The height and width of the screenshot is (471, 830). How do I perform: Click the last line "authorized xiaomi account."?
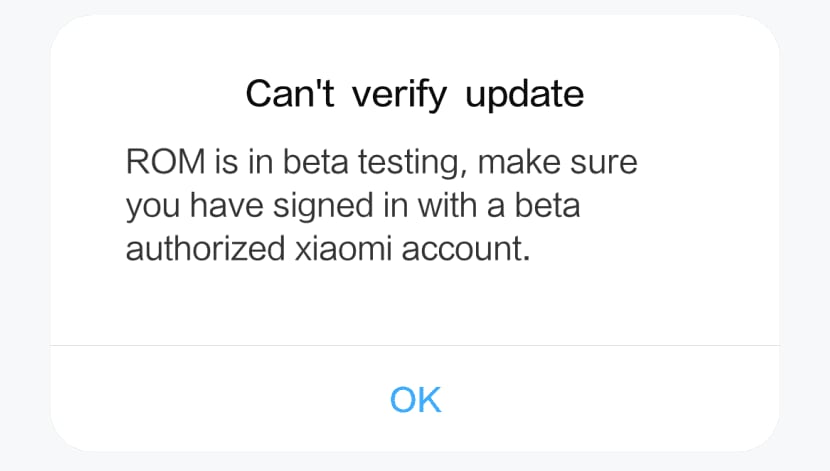tap(326, 249)
